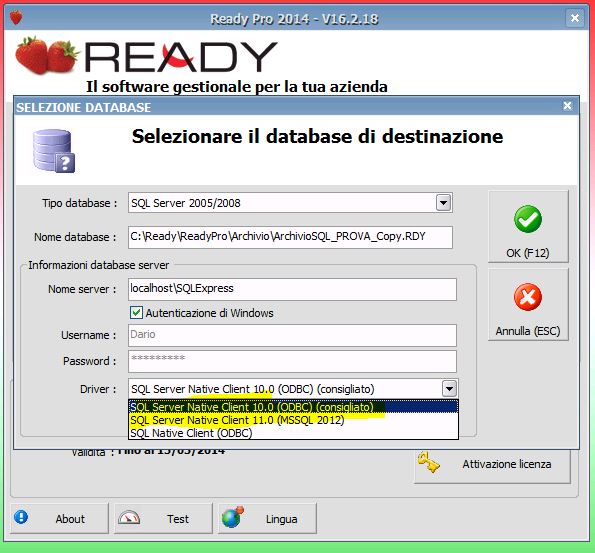
Task: Click the blue About info icon
Action: (x=21, y=517)
